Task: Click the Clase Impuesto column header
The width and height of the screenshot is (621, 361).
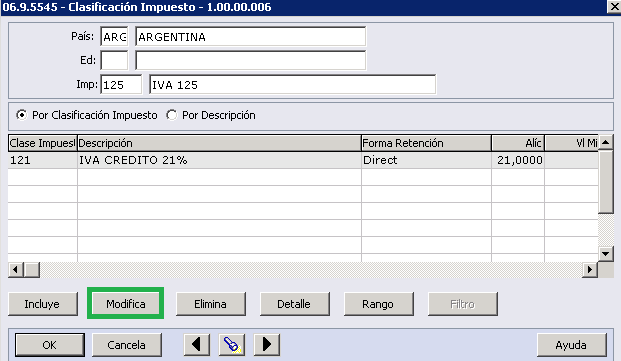Action: click(42, 143)
